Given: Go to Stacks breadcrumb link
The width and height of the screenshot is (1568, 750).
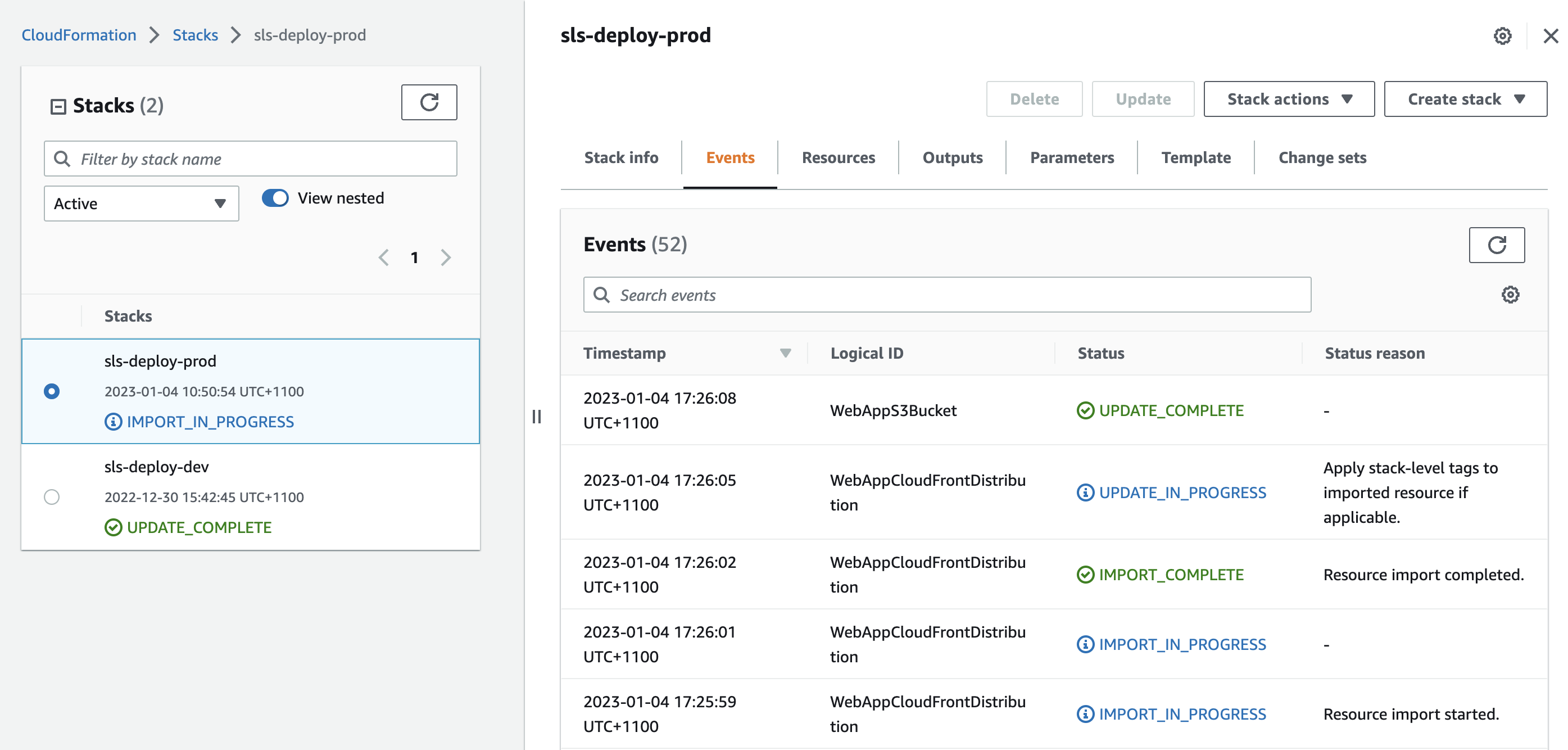Looking at the screenshot, I should point(195,35).
